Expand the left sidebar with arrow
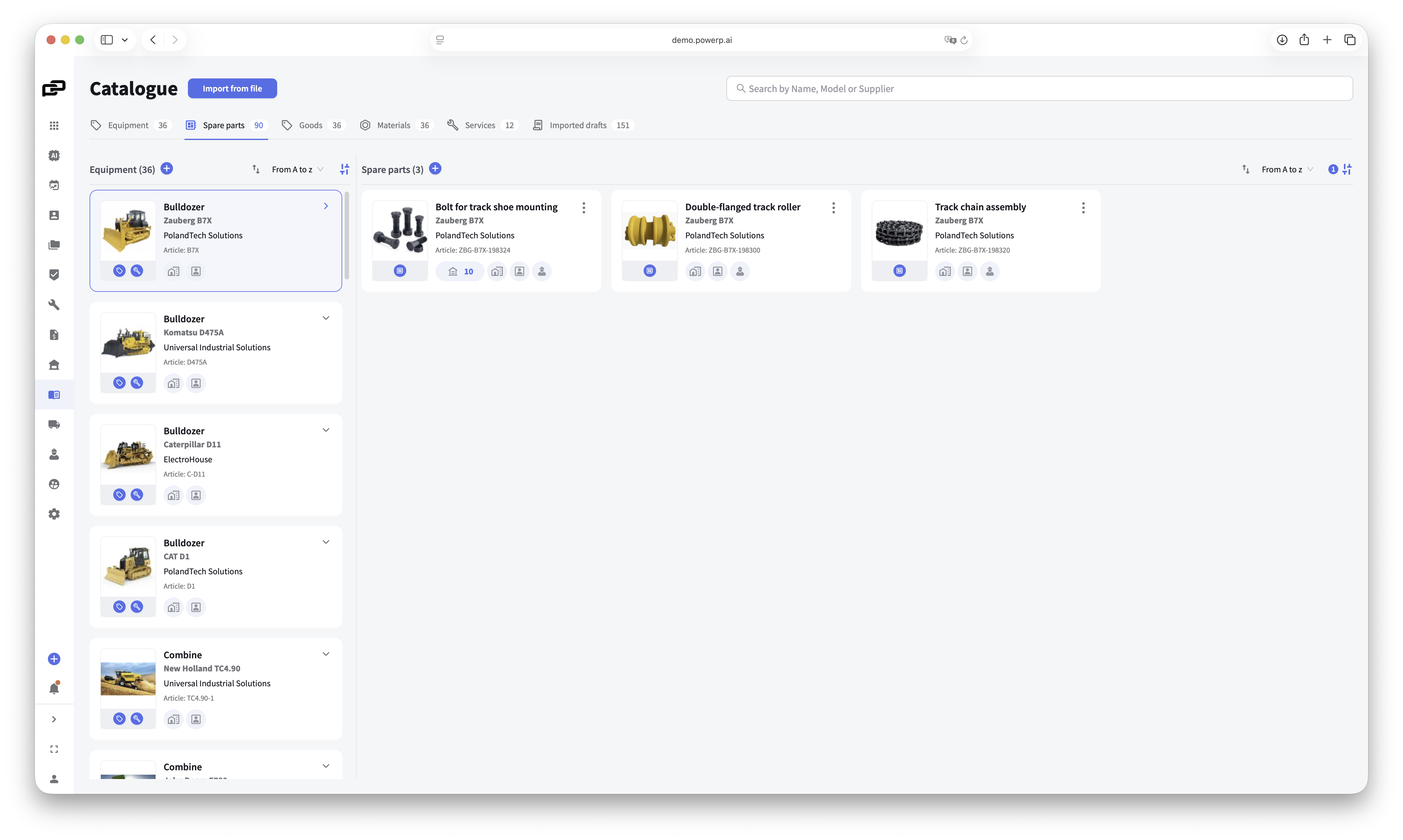 pos(54,719)
